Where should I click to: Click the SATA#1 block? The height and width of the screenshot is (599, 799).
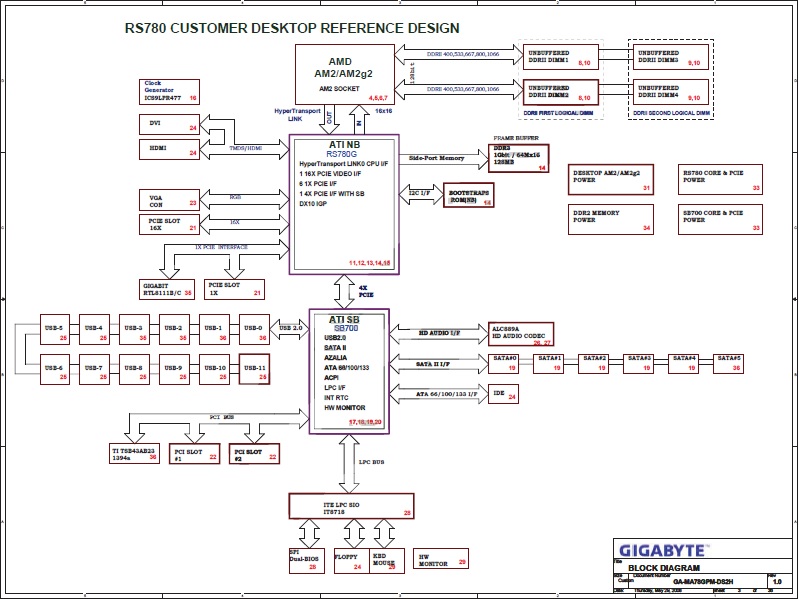548,364
